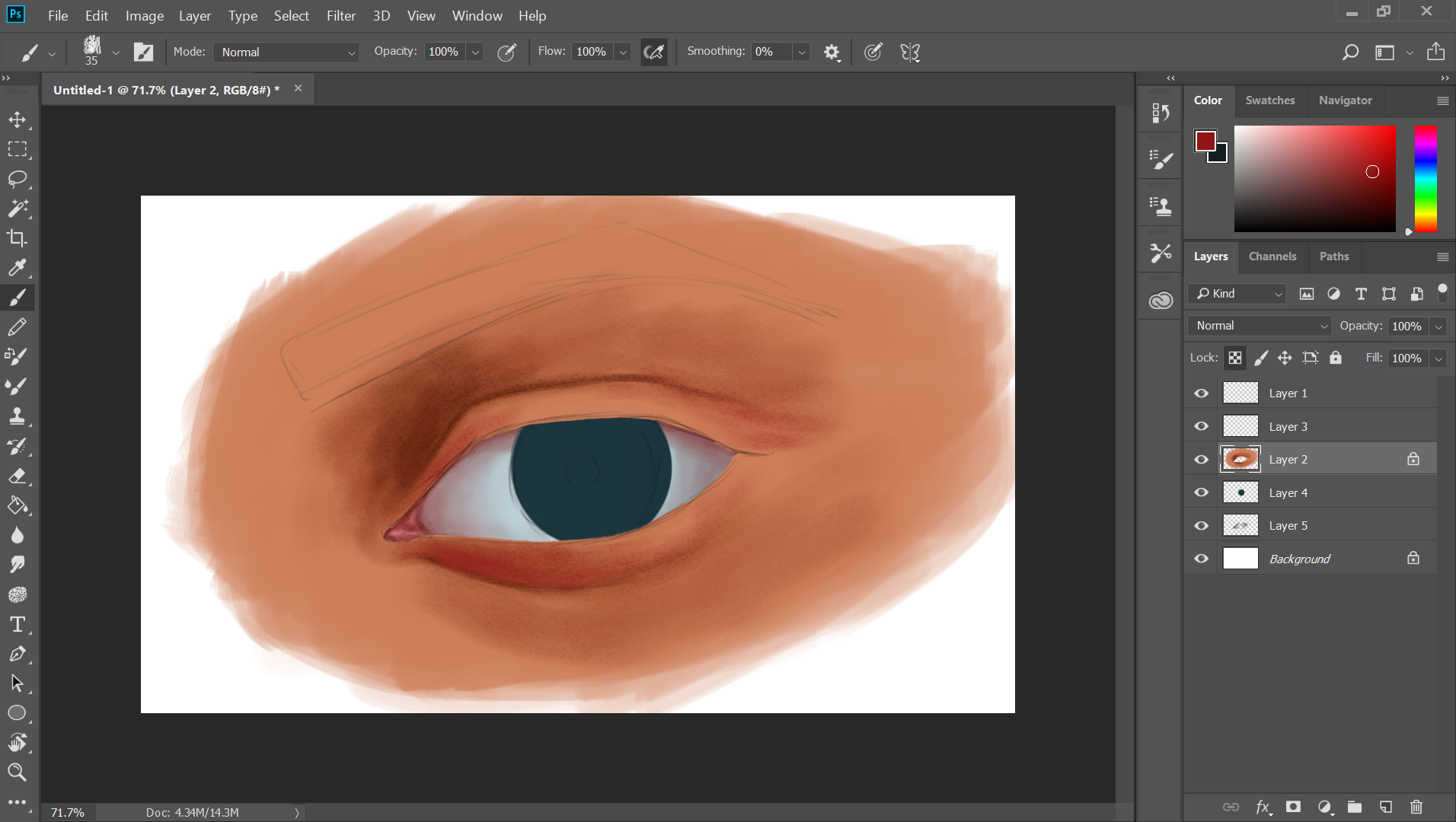Select the Path Selection tool
1456x822 pixels.
pos(18,683)
